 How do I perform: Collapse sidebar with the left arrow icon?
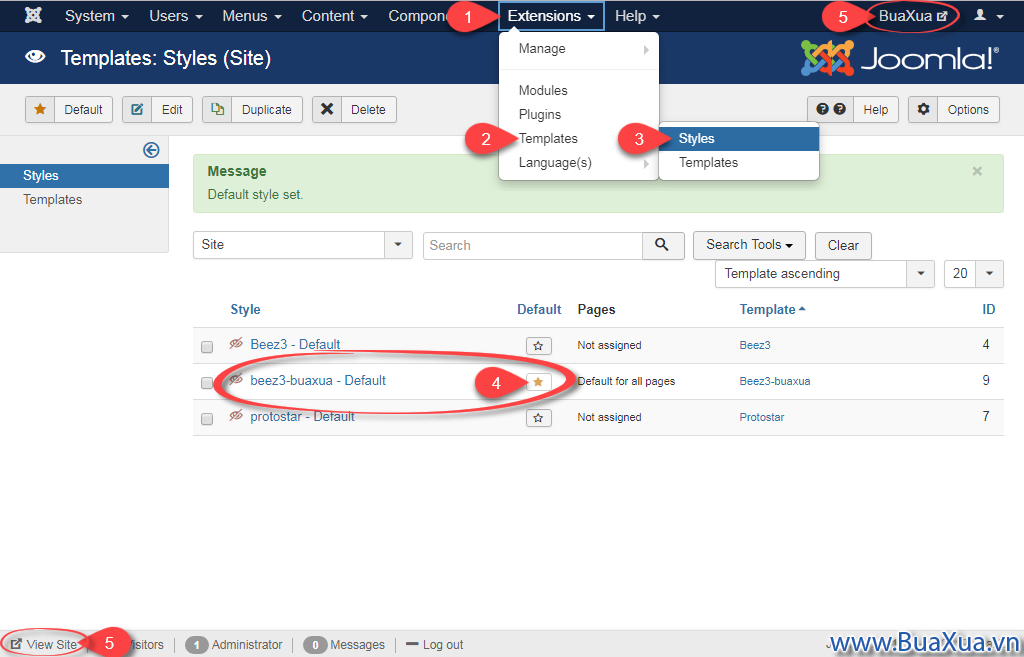point(151,150)
